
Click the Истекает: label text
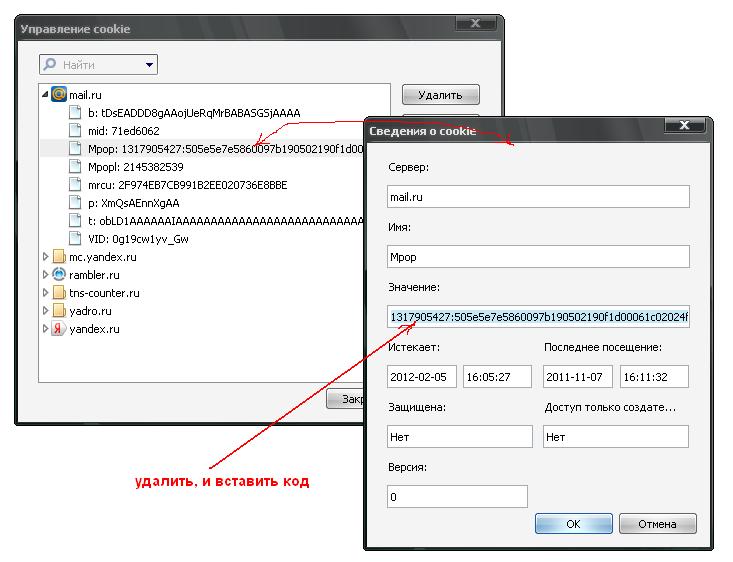click(x=414, y=347)
